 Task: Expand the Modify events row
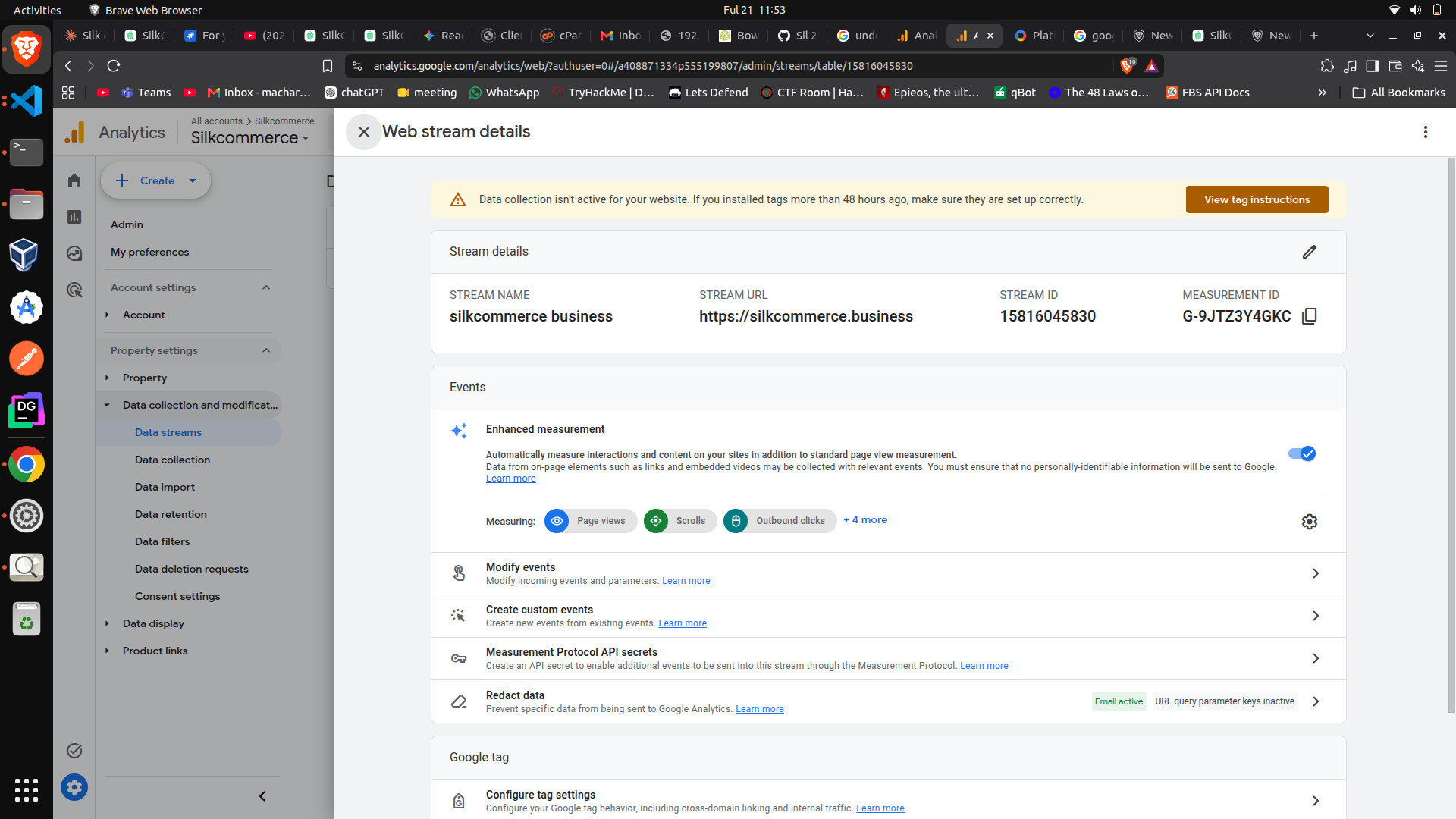888,573
